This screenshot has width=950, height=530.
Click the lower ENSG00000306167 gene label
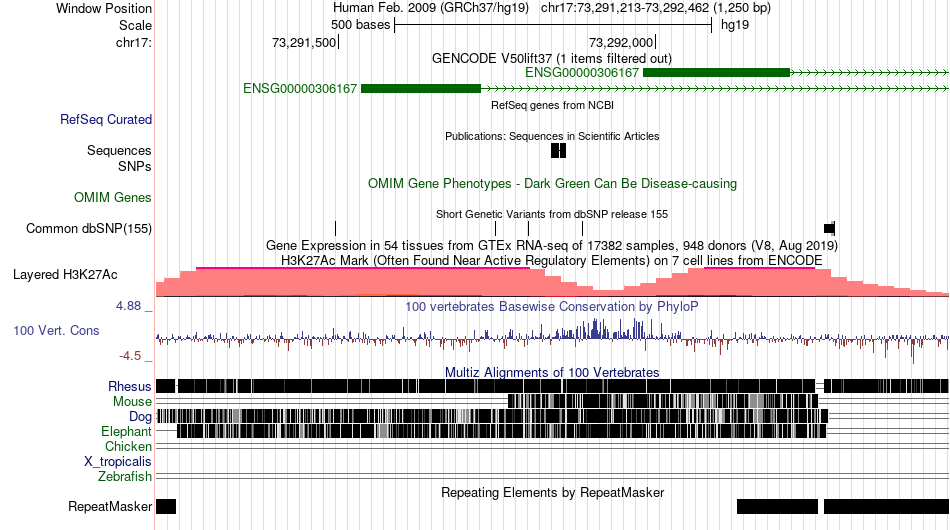pyautogui.click(x=300, y=88)
